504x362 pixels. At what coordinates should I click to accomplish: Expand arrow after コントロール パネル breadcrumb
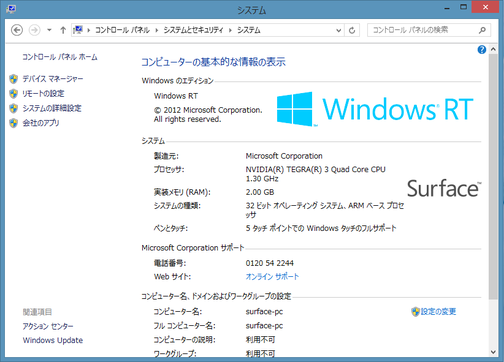[157, 30]
